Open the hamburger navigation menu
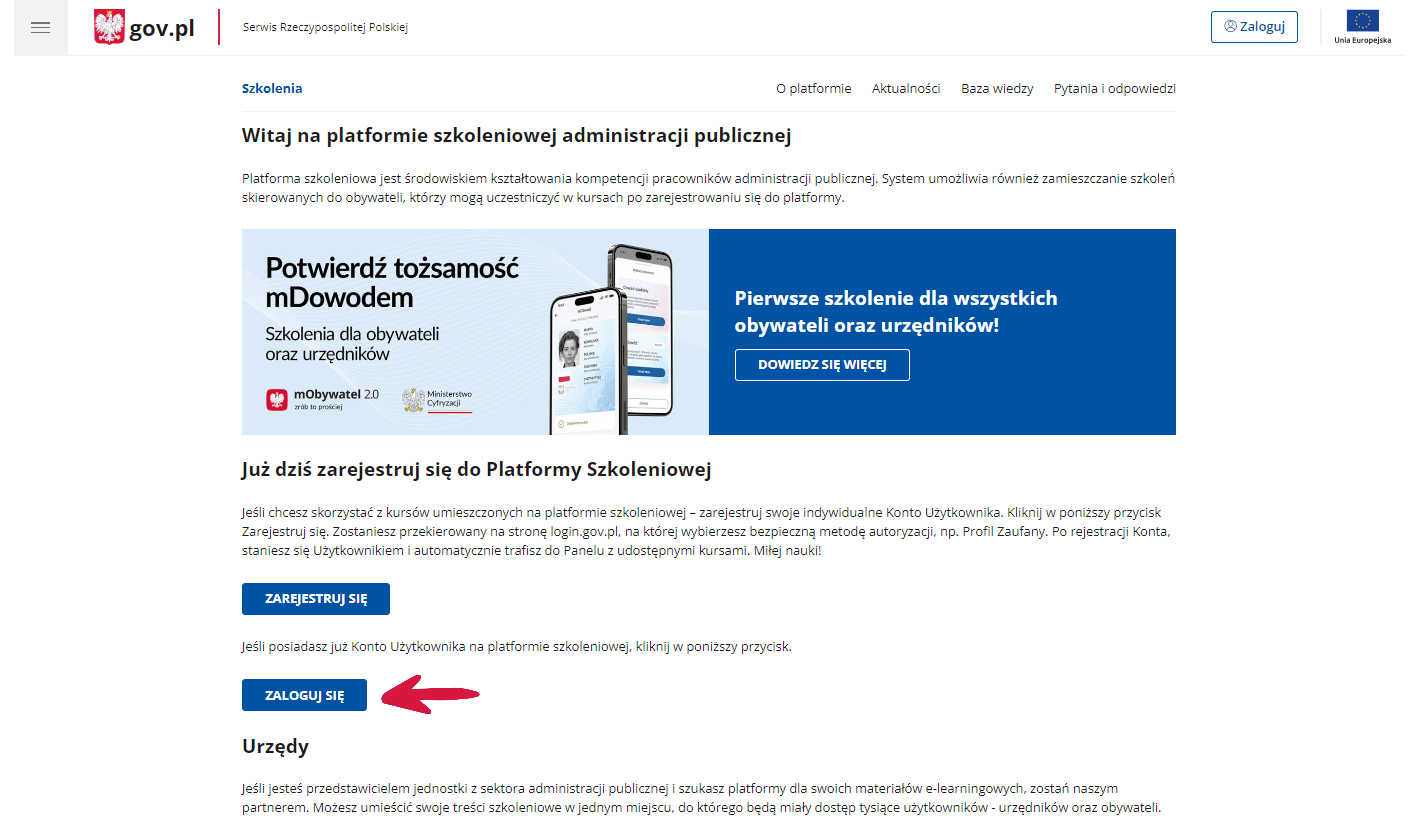This screenshot has height=829, width=1416. [x=40, y=27]
